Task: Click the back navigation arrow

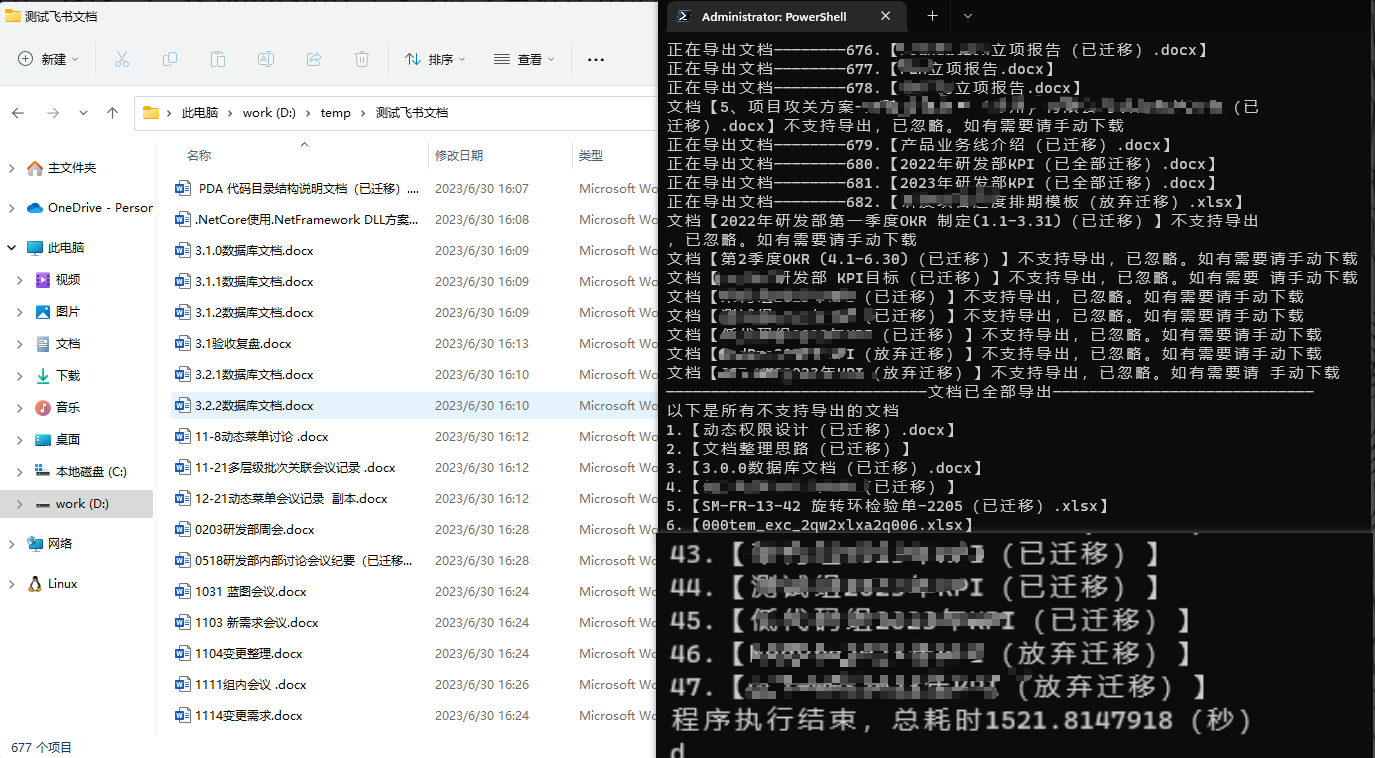Action: point(17,112)
